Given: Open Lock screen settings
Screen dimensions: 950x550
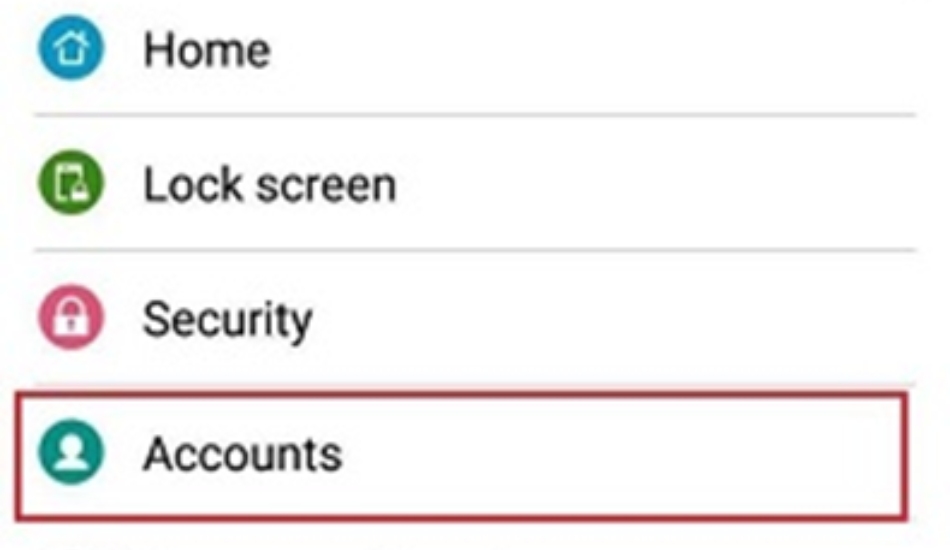Looking at the screenshot, I should [x=475, y=182].
